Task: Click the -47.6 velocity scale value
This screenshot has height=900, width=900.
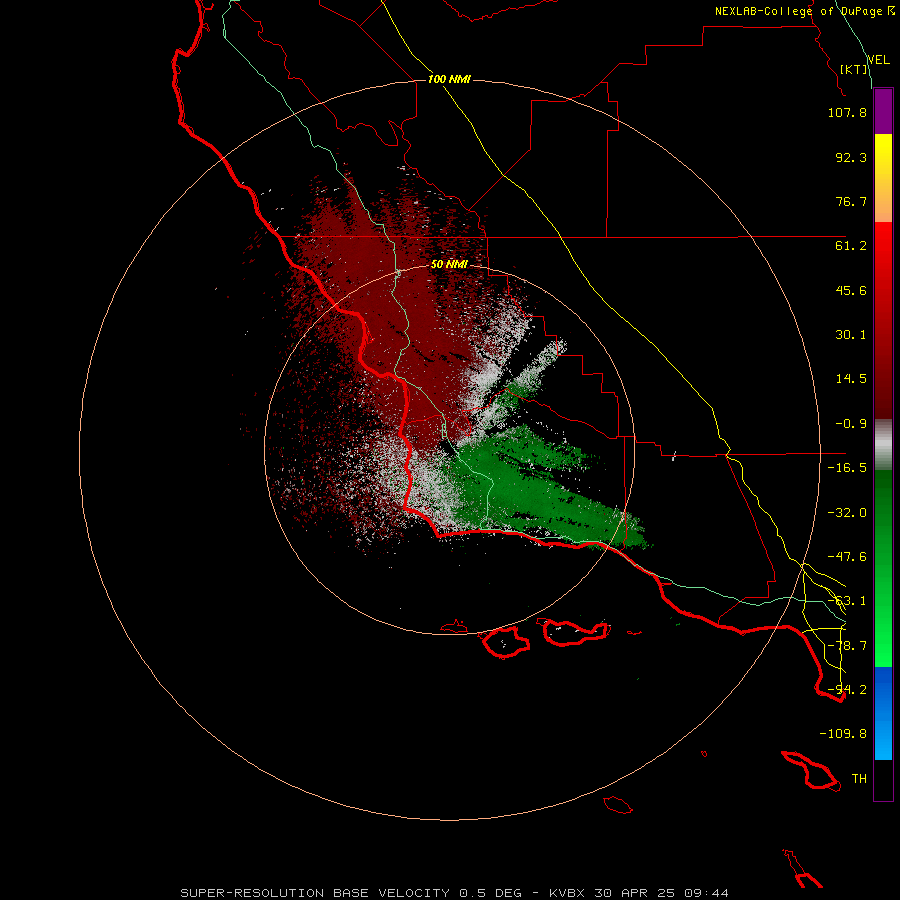Action: click(x=847, y=557)
